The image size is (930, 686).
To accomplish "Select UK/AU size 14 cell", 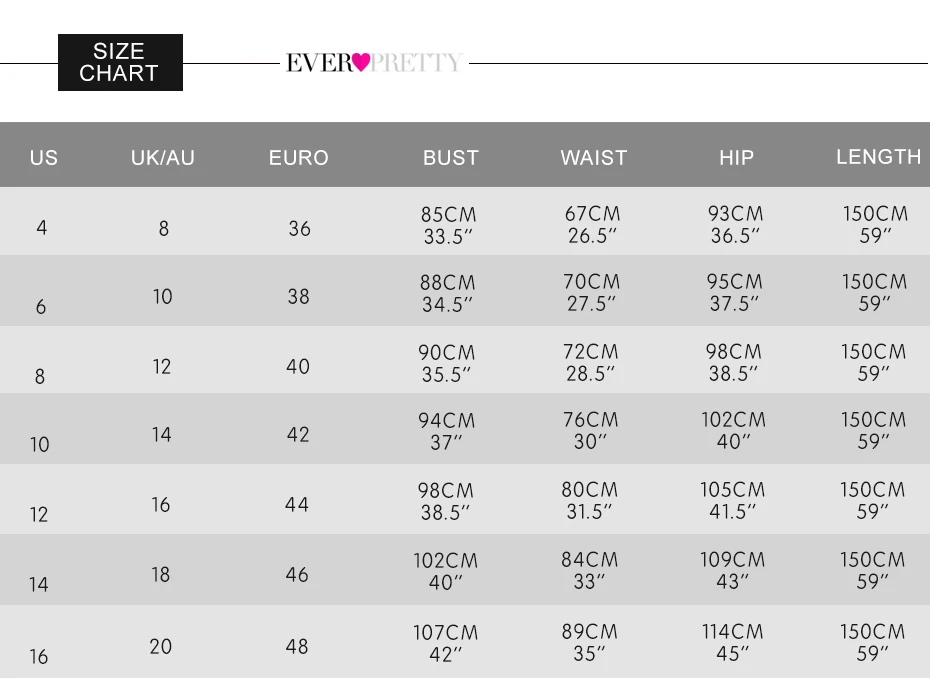I will click(162, 435).
